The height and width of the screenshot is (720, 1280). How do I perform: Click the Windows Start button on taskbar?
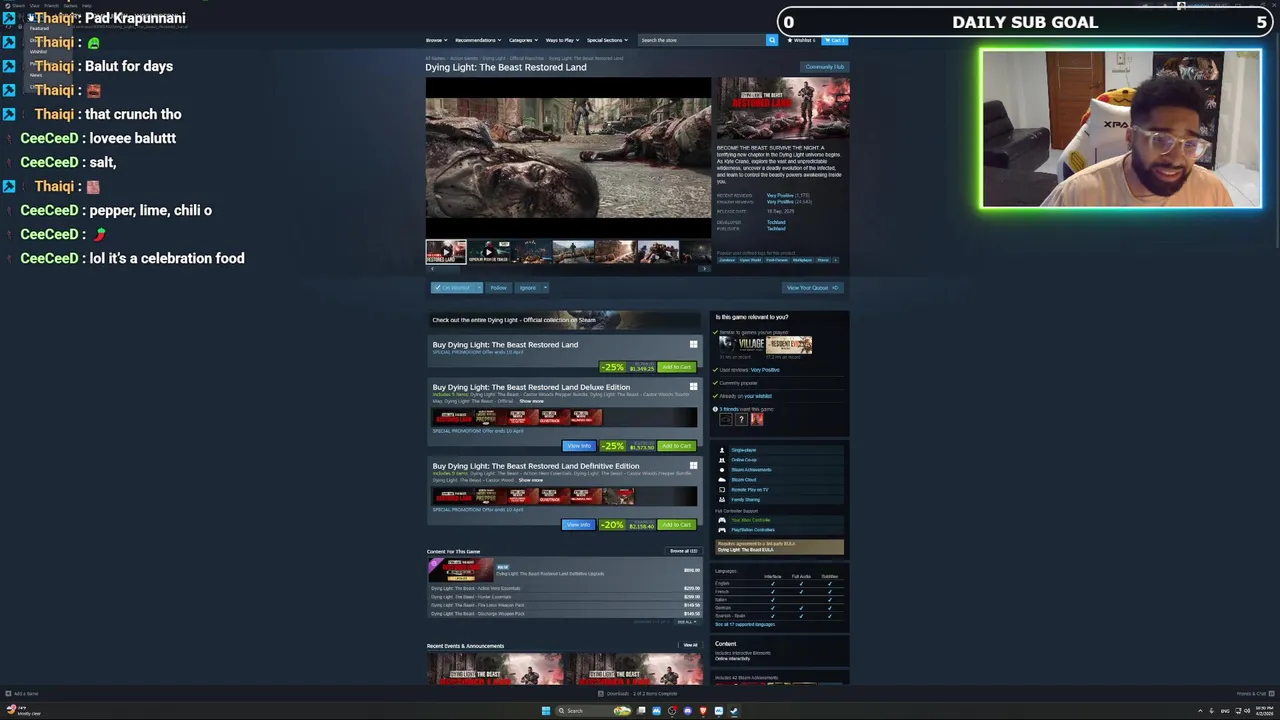tap(546, 711)
